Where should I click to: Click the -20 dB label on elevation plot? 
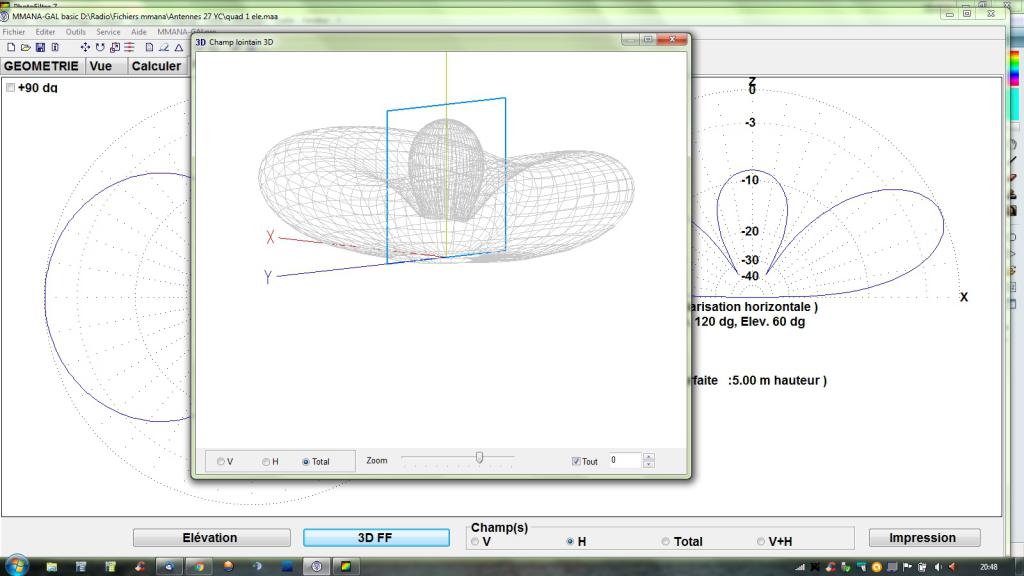[750, 231]
